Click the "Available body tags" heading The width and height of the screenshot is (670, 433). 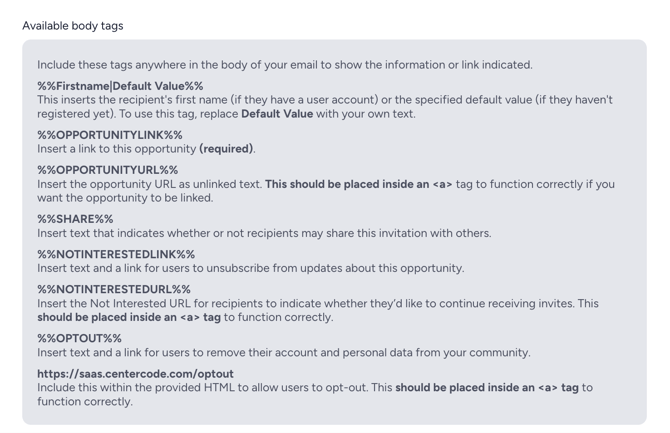pyautogui.click(x=73, y=25)
